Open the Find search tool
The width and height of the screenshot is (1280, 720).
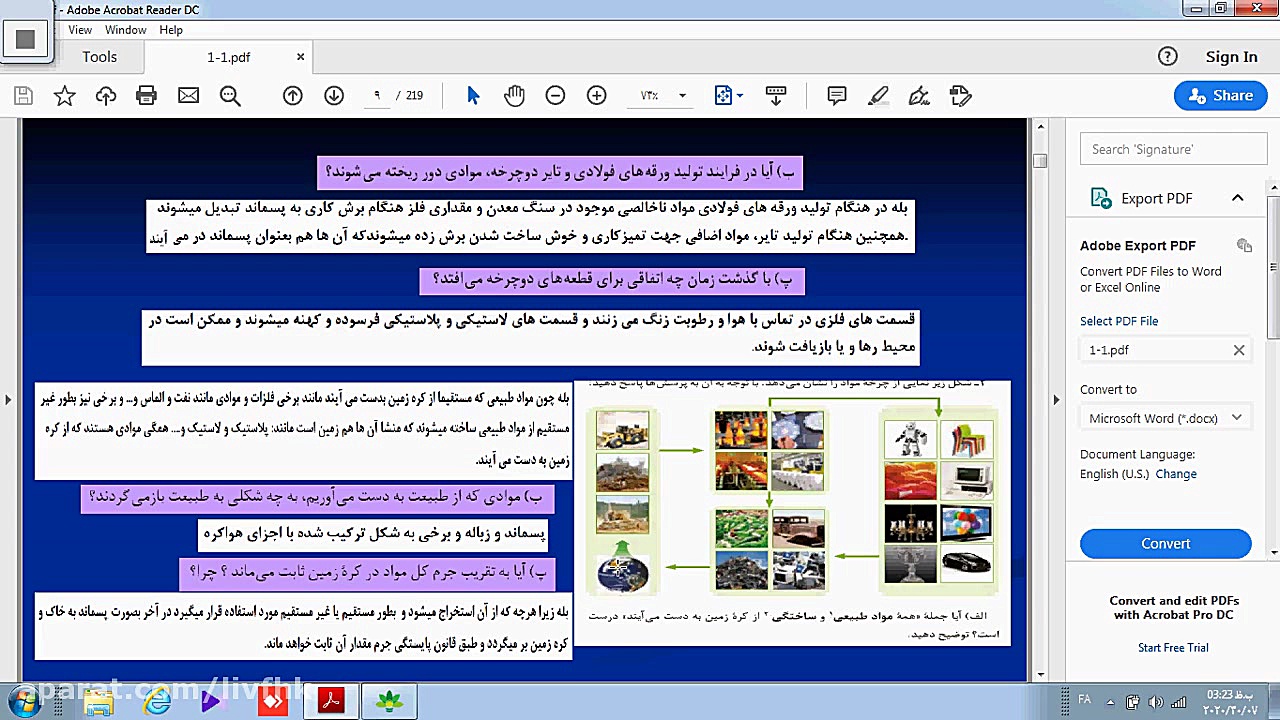[x=230, y=95]
